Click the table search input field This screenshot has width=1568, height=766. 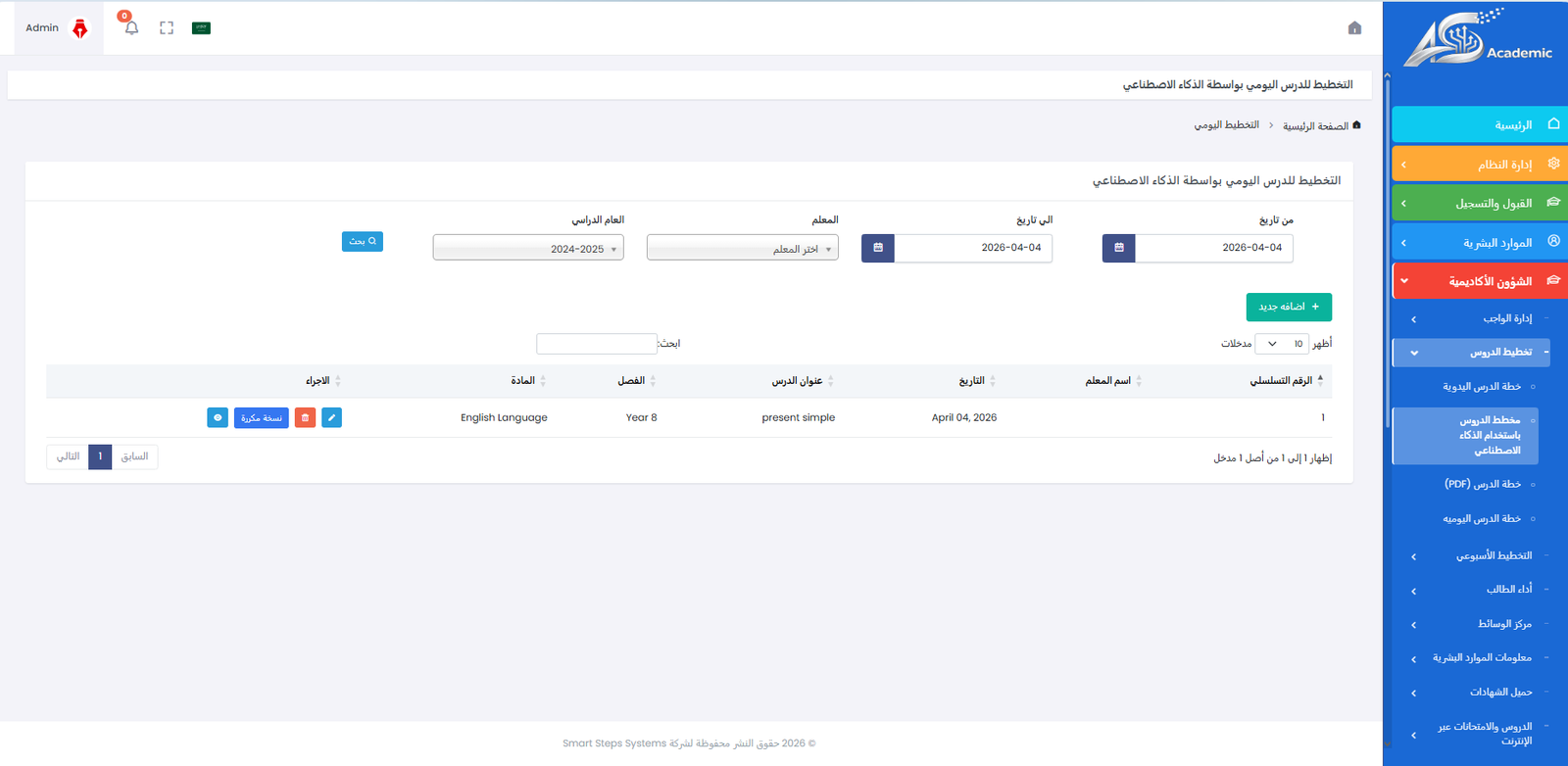(x=596, y=344)
